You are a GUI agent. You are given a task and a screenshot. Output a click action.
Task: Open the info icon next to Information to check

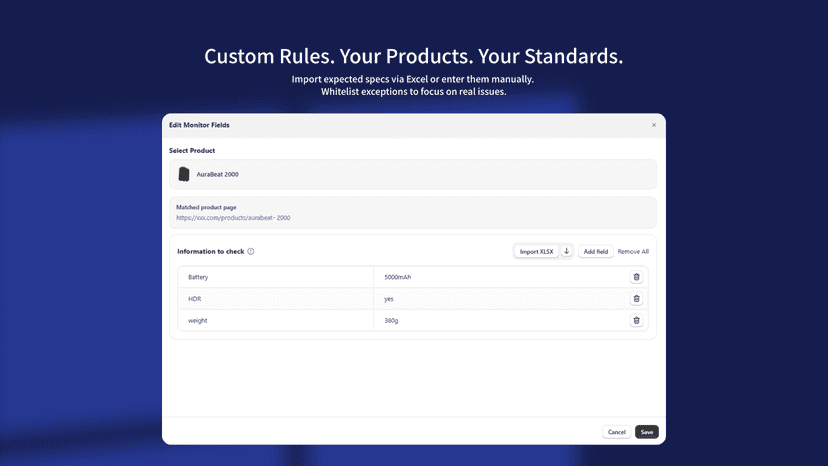click(x=251, y=251)
